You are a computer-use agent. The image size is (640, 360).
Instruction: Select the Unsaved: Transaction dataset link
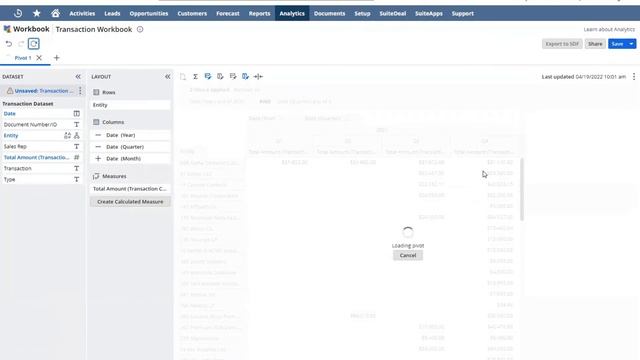point(44,91)
